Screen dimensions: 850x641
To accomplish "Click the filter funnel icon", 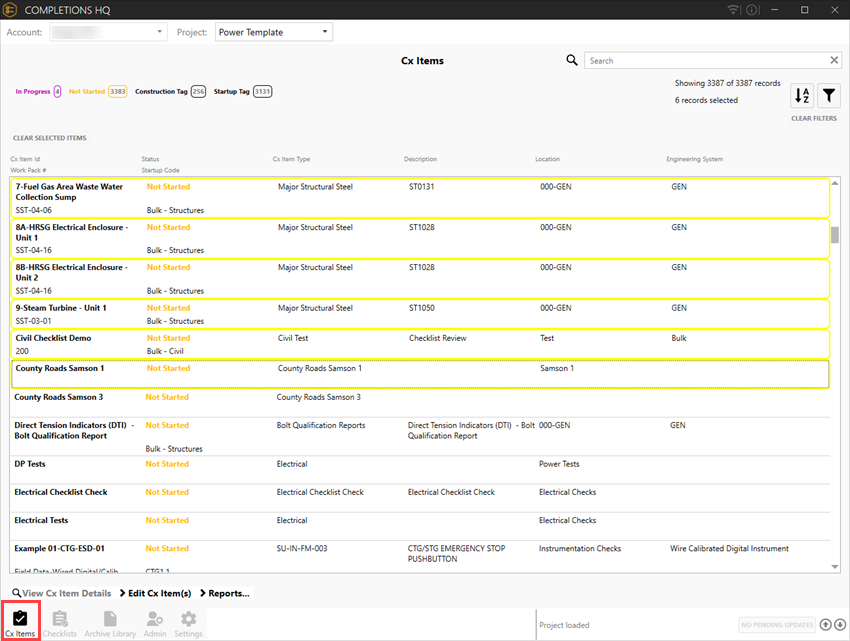I will click(x=829, y=96).
